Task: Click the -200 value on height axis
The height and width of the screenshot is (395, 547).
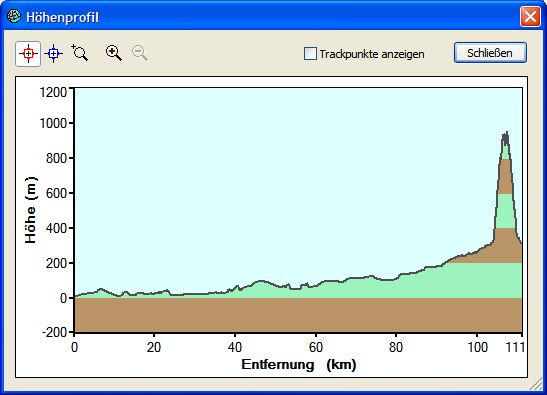Action: [54, 332]
